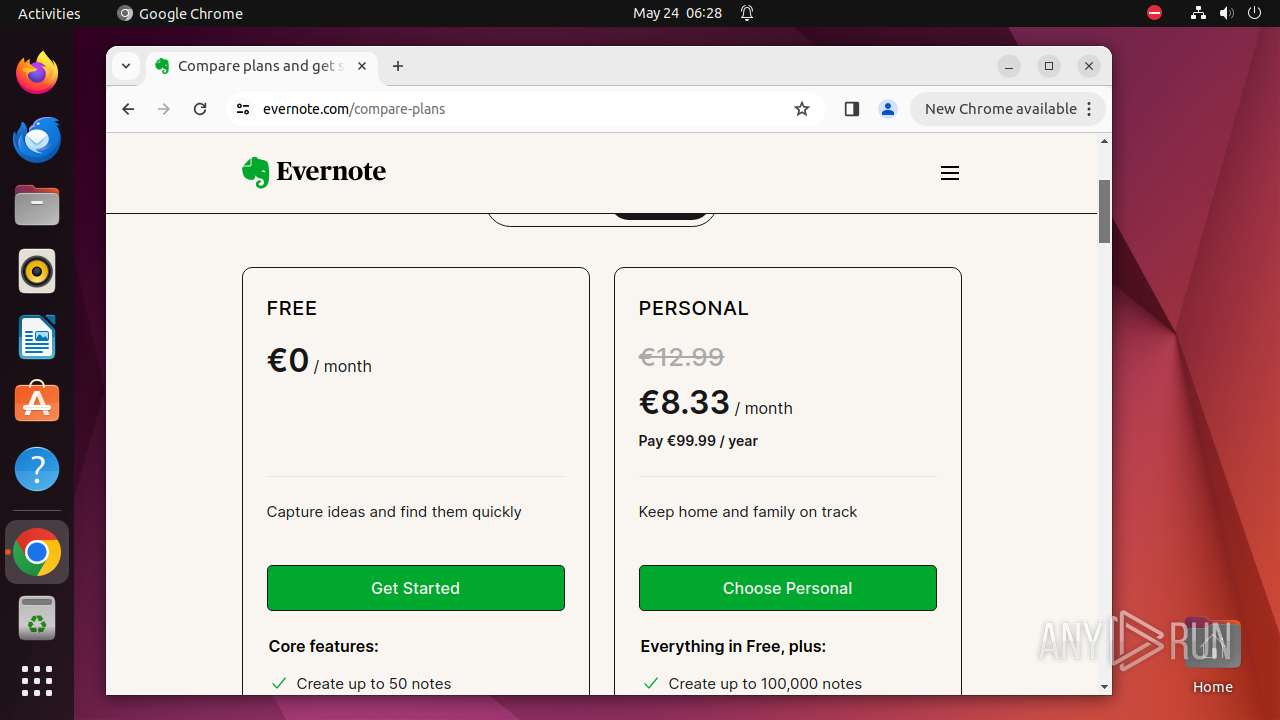
Task: View site information icon in address bar
Action: point(243,109)
